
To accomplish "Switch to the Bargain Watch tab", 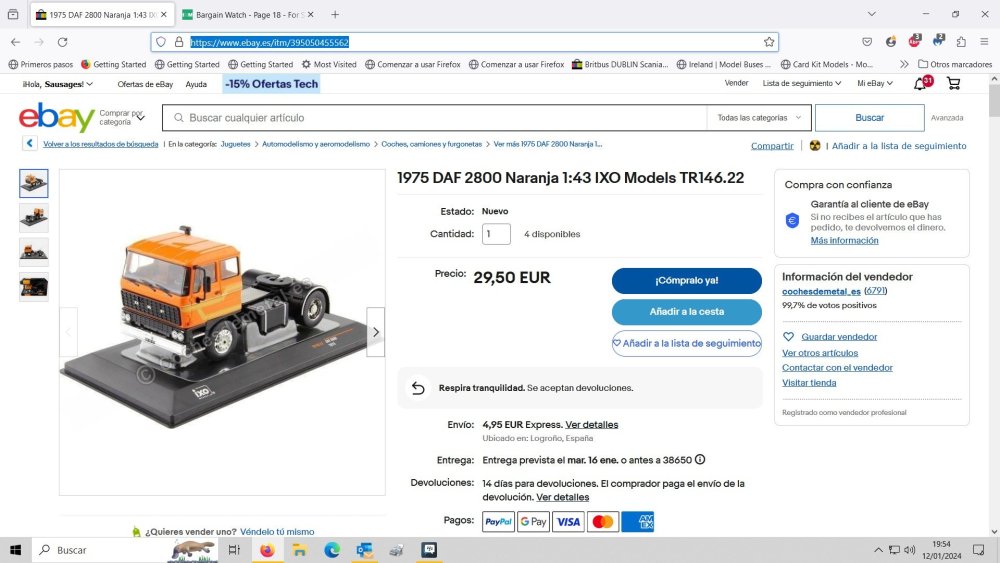I will pos(249,14).
